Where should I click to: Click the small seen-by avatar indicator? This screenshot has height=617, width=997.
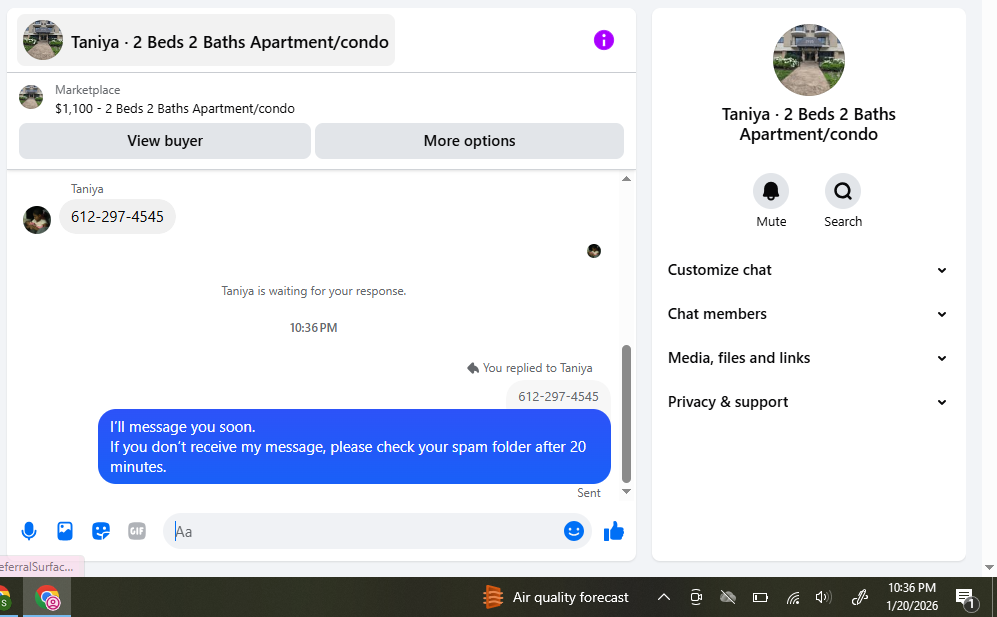pyautogui.click(x=594, y=251)
